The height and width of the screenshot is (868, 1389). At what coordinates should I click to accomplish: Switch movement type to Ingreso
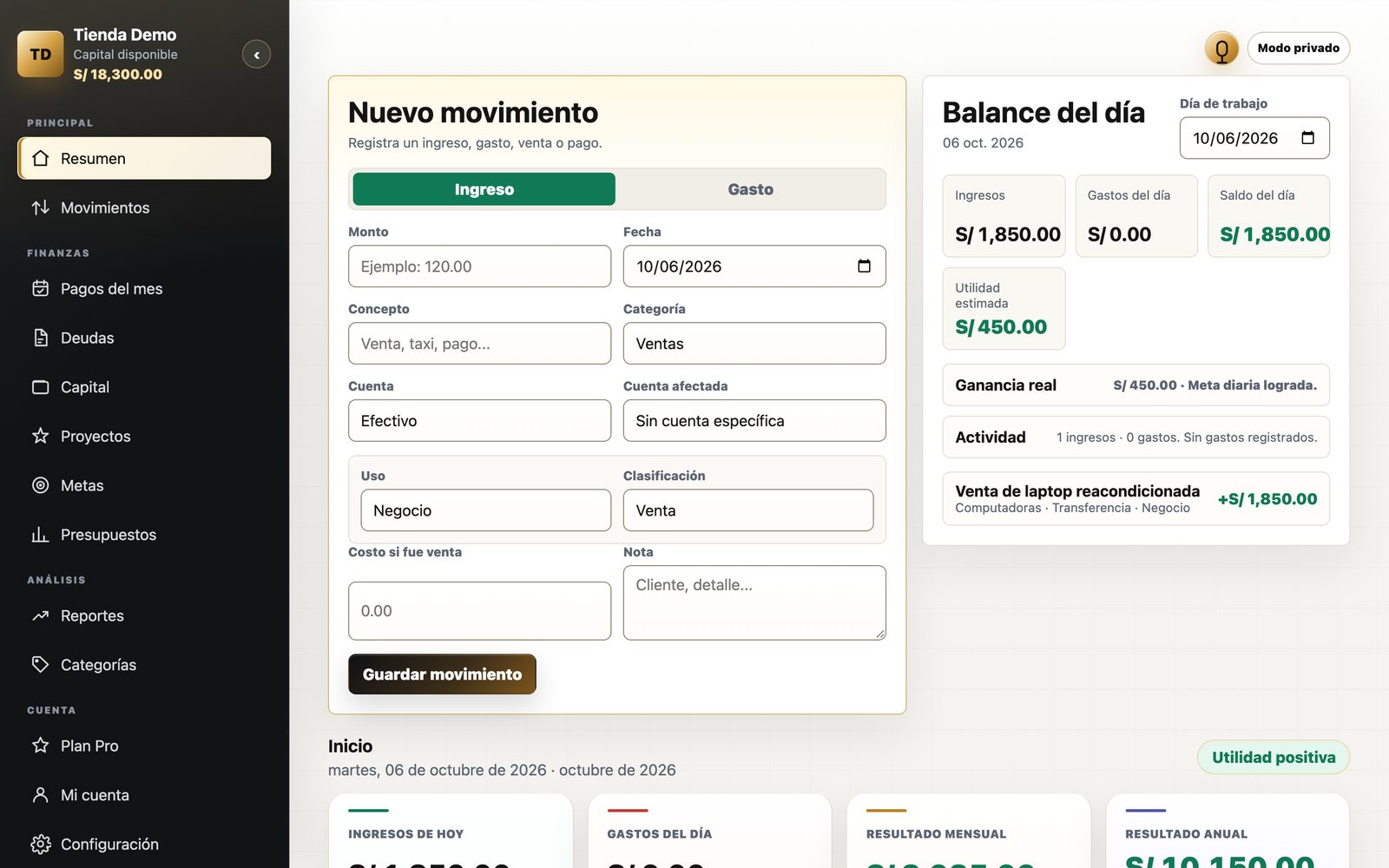pos(484,189)
